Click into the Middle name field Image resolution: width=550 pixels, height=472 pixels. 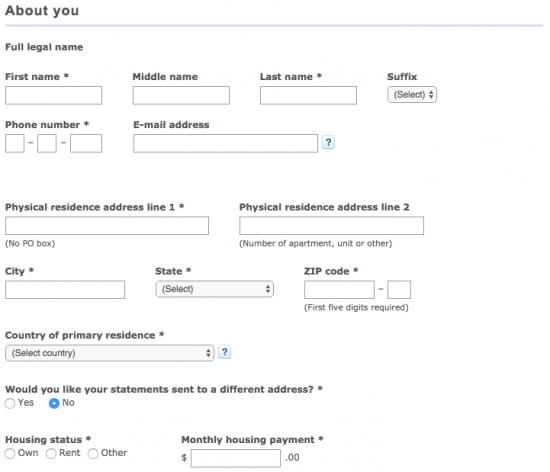(181, 95)
